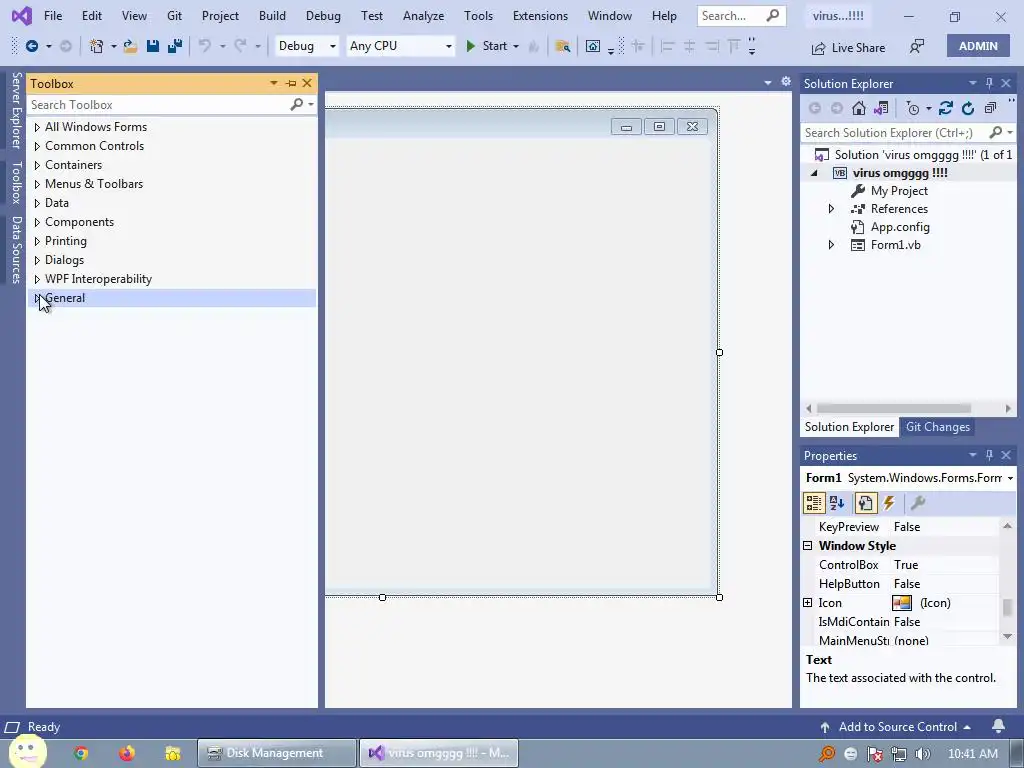This screenshot has height=768, width=1024.
Task: Click the designer settings gear icon
Action: [x=786, y=82]
